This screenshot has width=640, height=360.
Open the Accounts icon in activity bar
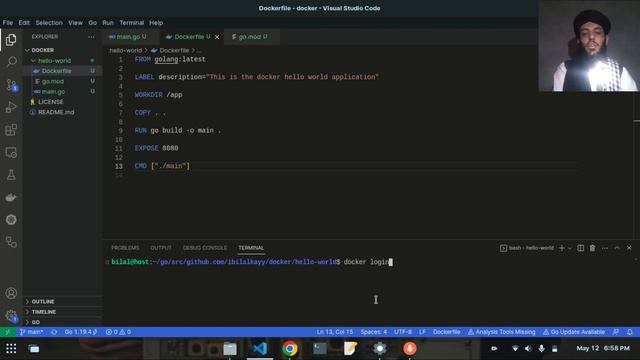click(11, 293)
